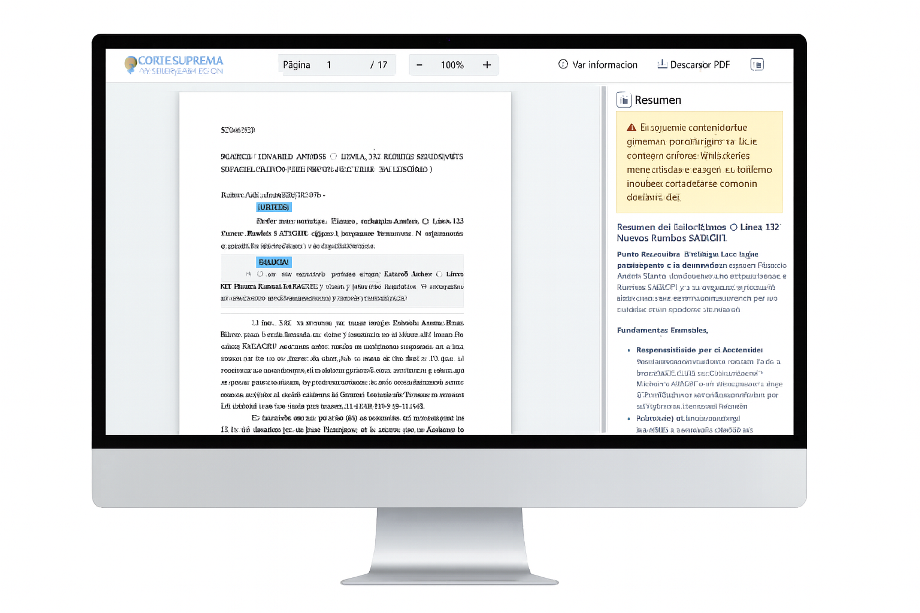Click the Fundamentas section heading

click(662, 330)
